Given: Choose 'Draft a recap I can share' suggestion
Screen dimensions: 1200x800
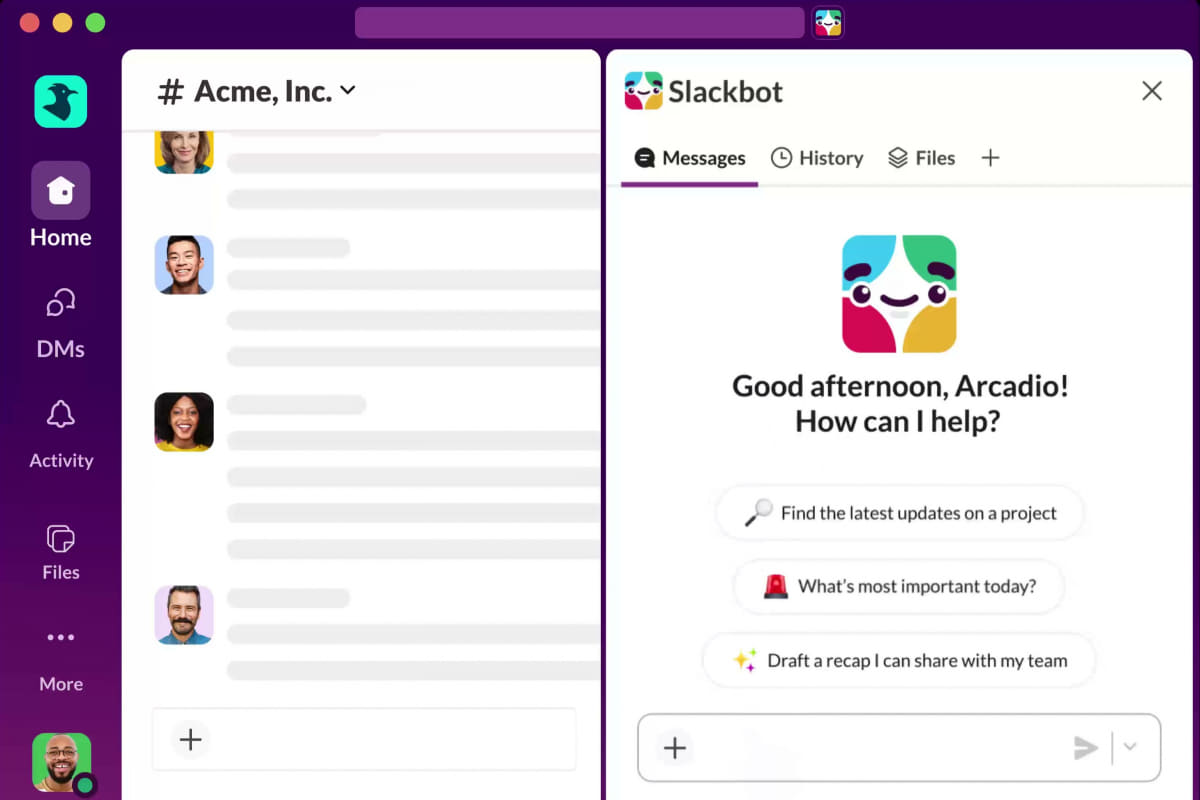Looking at the screenshot, I should coord(899,660).
